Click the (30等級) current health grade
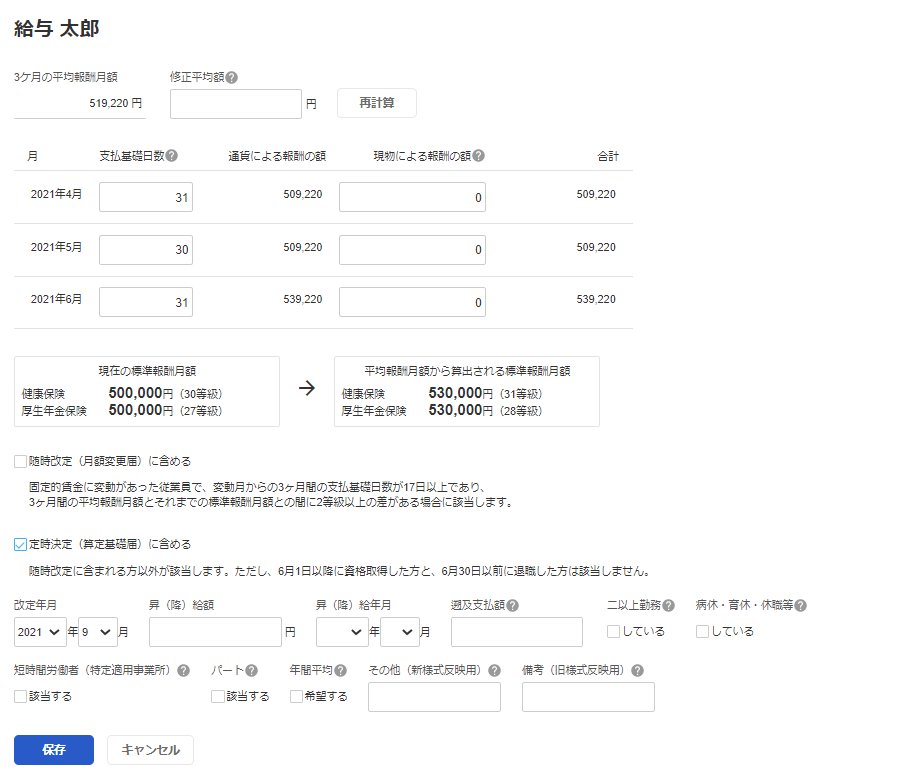Screen dimensions: 897x781 click(201, 394)
